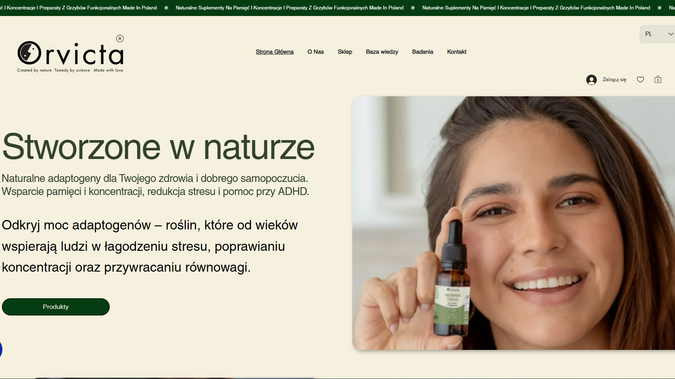The image size is (675, 379).
Task: Click the Orvicta logo
Action: coord(71,54)
